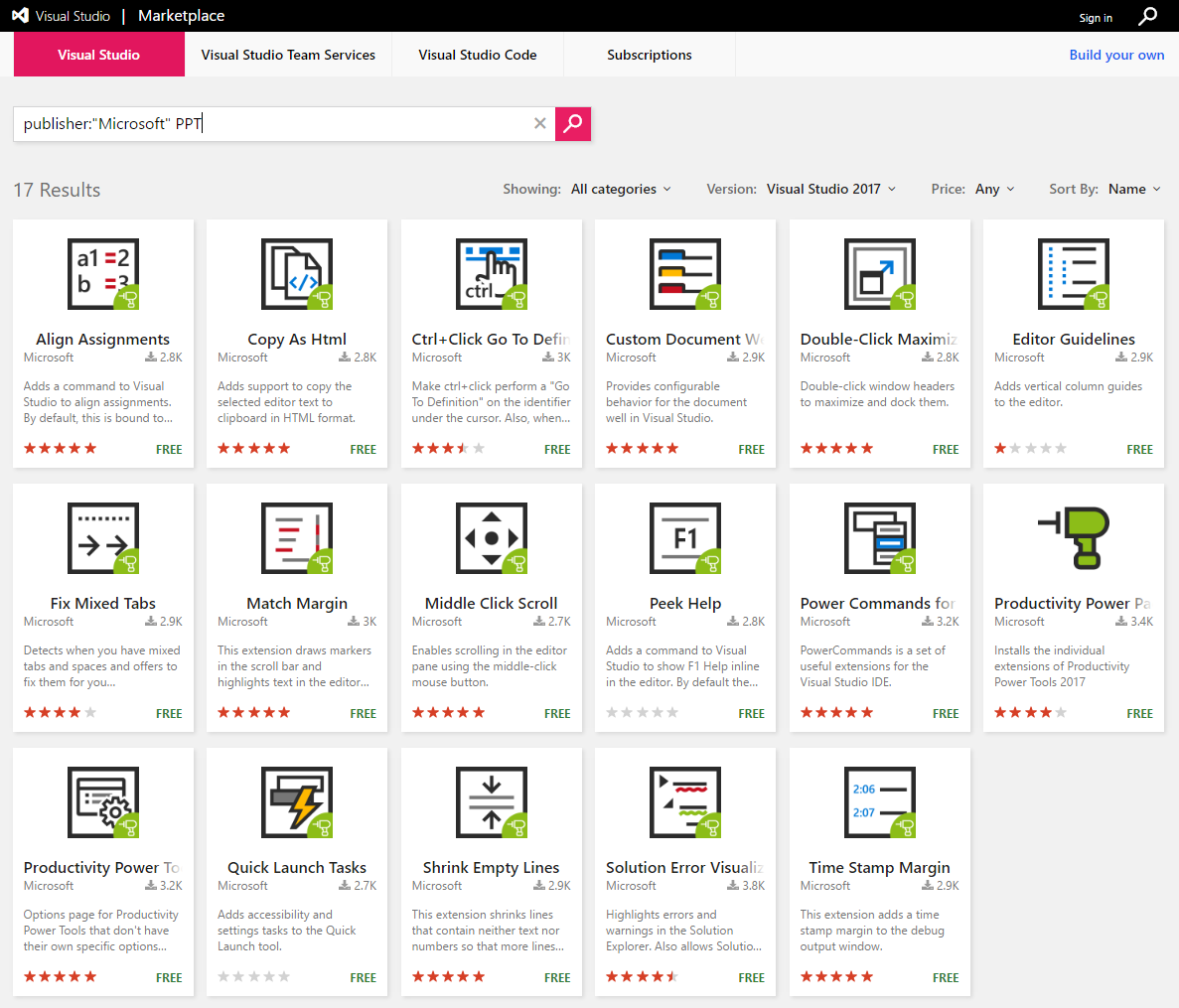Click the pink search button
Image resolution: width=1179 pixels, height=1008 pixels.
tap(573, 123)
